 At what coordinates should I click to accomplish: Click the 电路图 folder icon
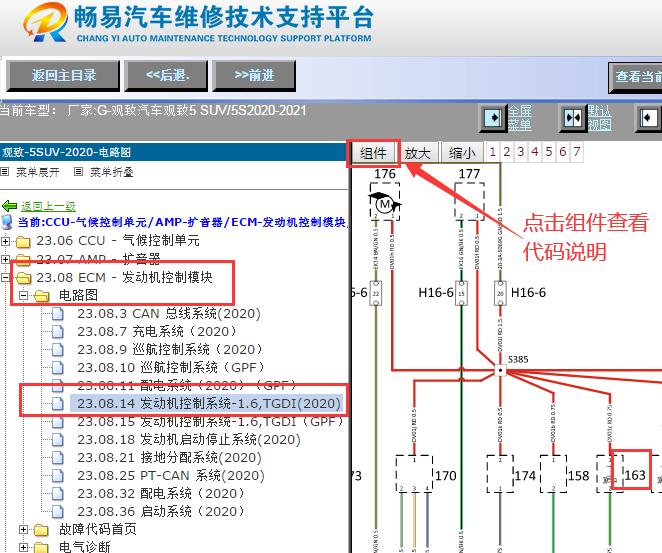(x=41, y=296)
